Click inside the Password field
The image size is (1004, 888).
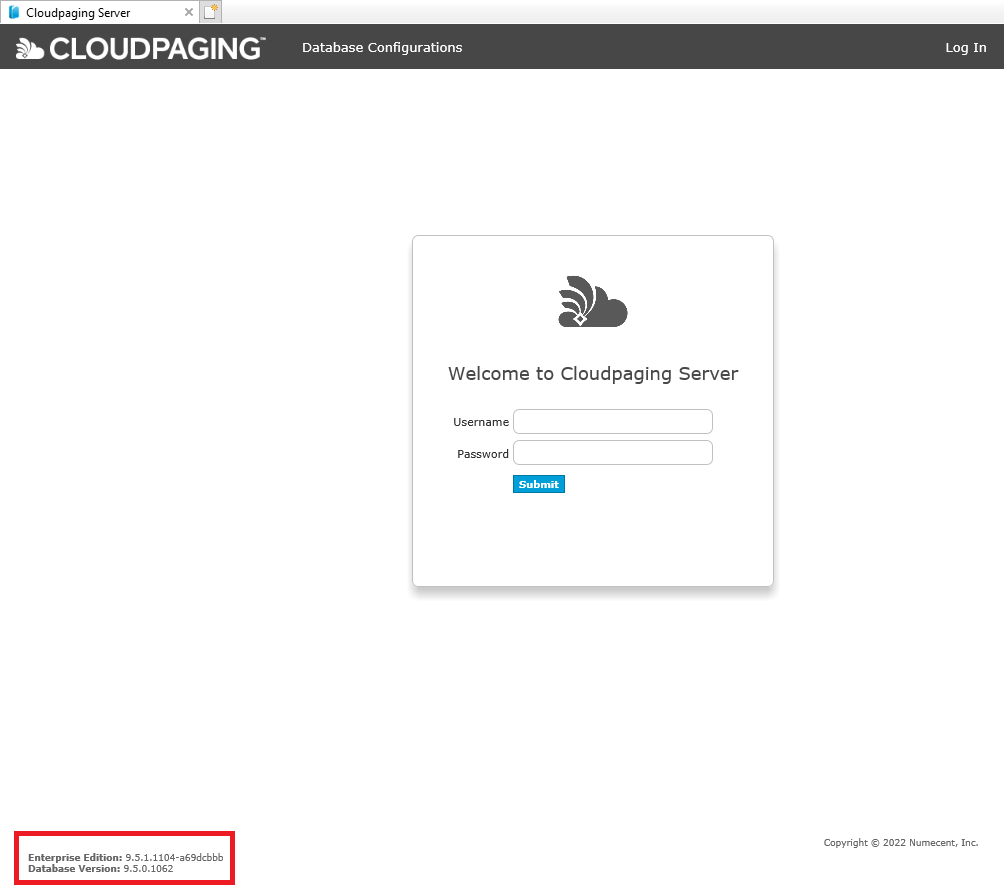pyautogui.click(x=612, y=452)
